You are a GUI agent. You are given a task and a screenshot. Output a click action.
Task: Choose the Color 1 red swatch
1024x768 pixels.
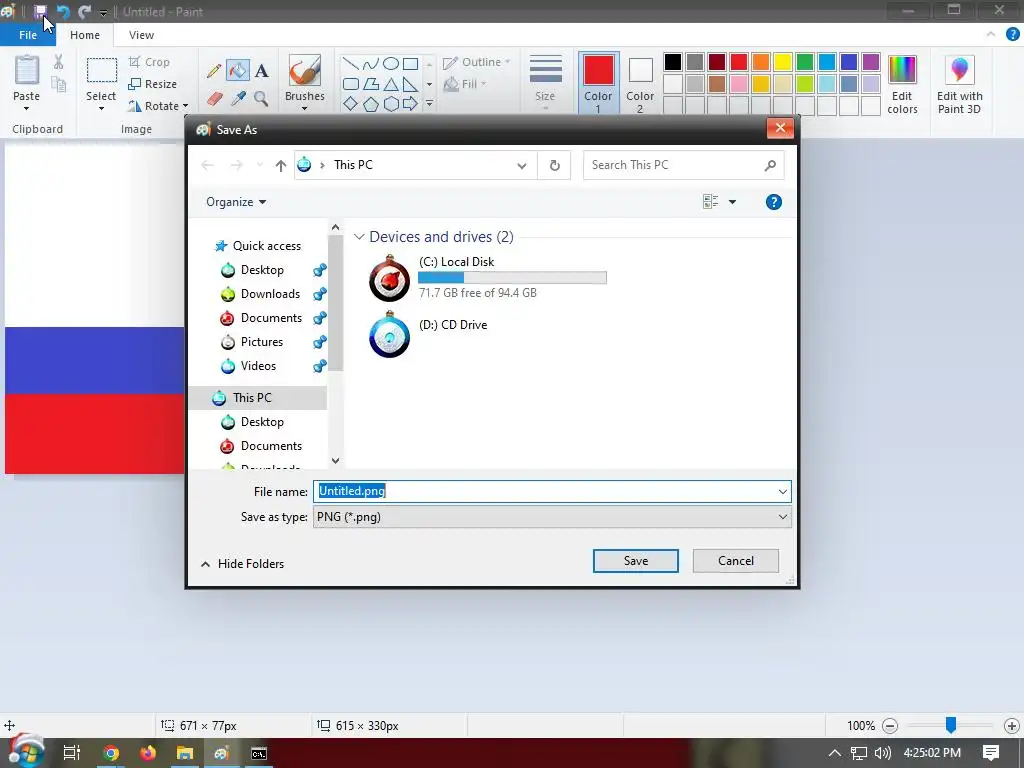[598, 70]
